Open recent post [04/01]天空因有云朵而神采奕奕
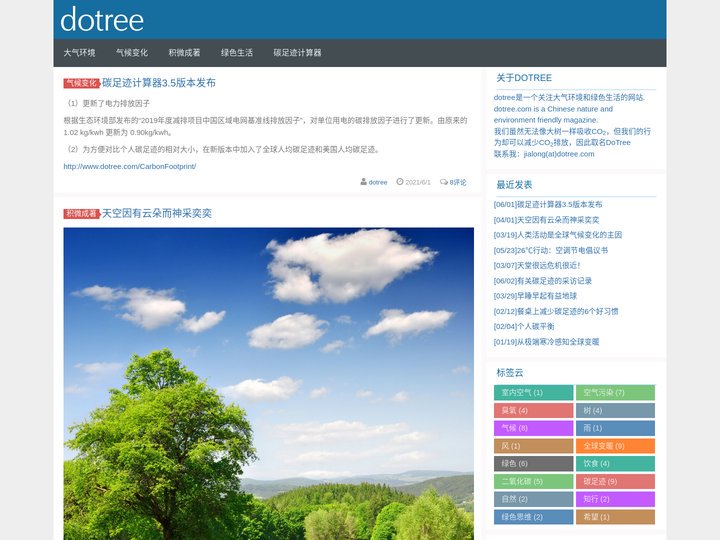This screenshot has width=720, height=540. pos(546,220)
